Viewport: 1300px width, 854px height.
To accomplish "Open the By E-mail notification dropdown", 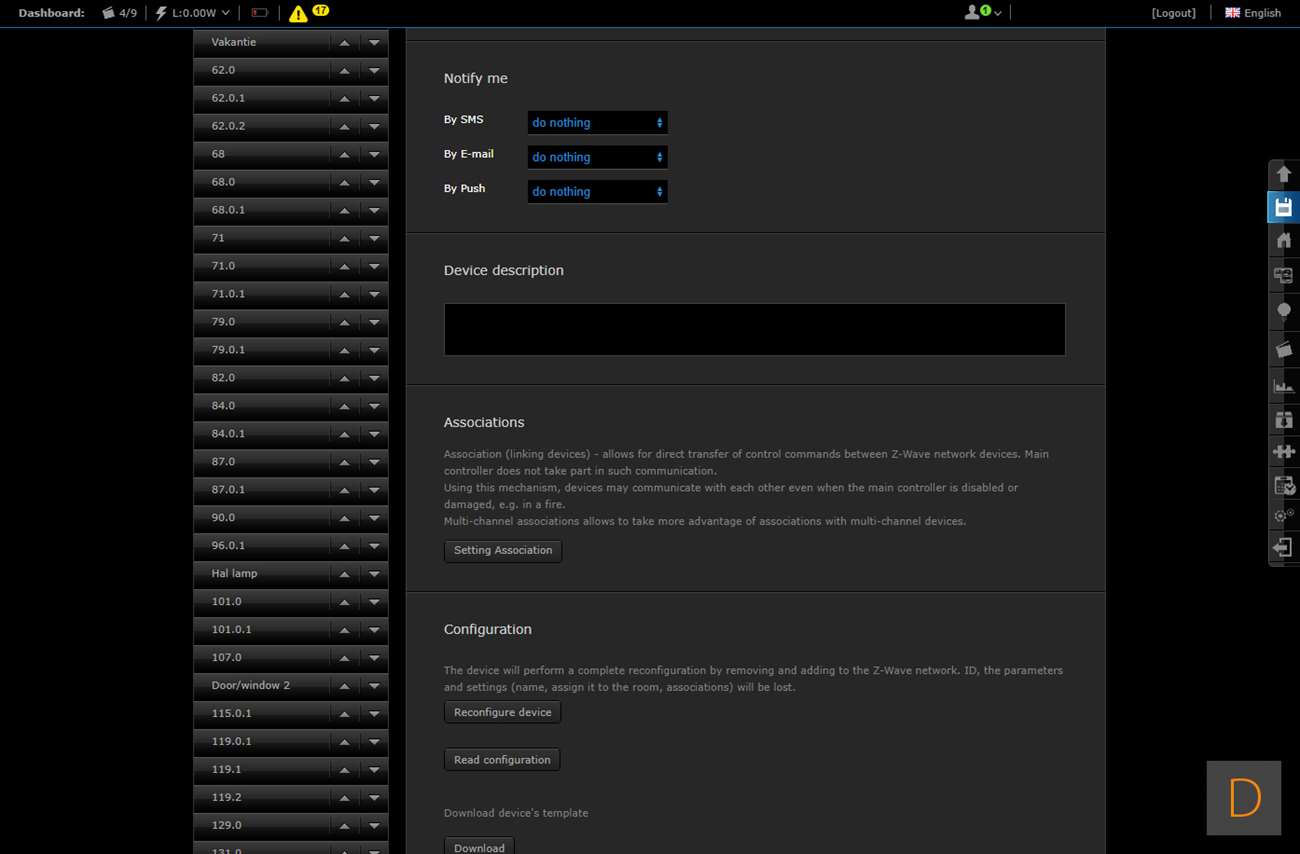I will click(597, 157).
